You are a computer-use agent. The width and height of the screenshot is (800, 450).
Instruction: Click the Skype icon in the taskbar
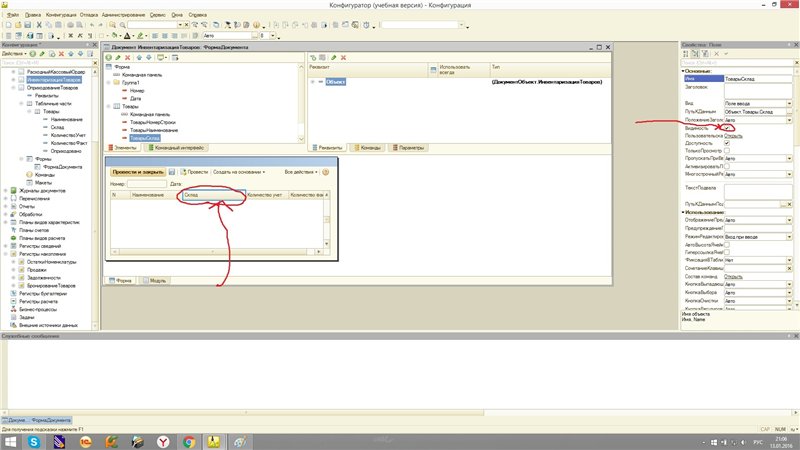34,441
